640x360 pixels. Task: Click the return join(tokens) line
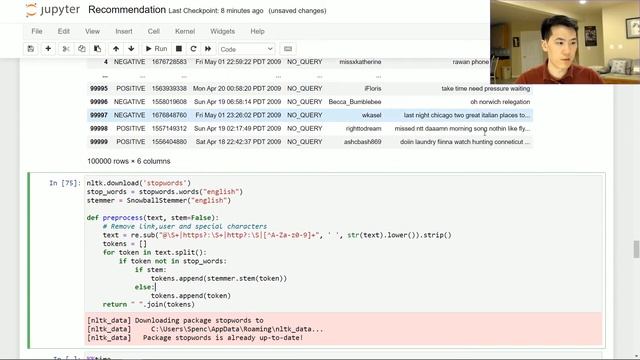click(149, 305)
